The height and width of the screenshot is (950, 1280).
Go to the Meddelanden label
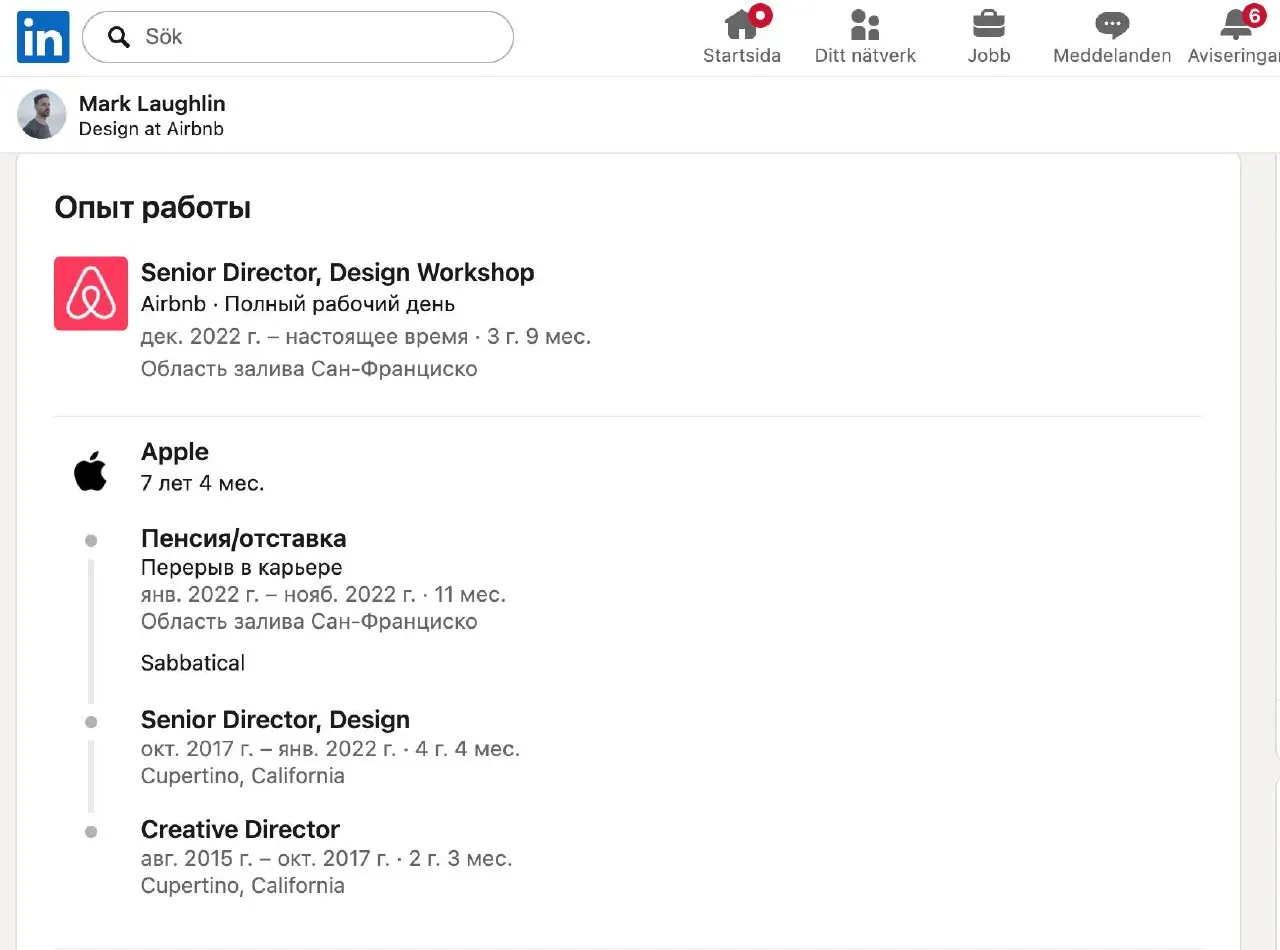coord(1112,56)
